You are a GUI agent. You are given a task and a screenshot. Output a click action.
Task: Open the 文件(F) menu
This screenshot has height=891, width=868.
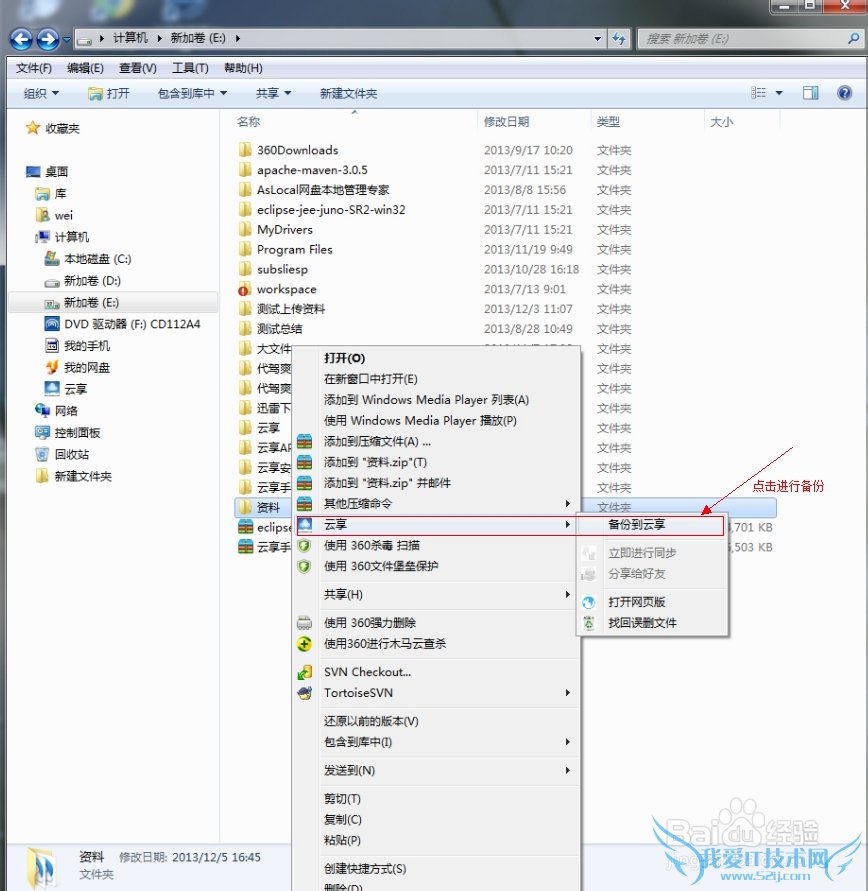(x=34, y=68)
